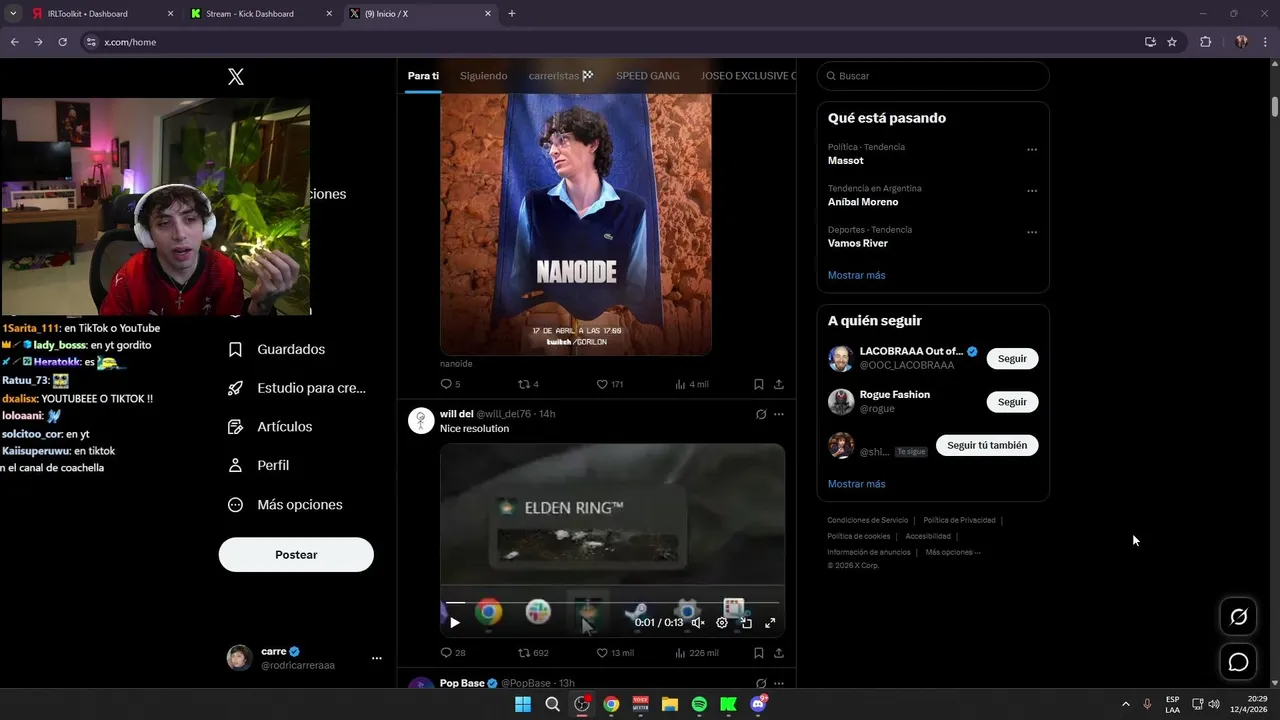1280x720 pixels.
Task: Like the nanoide post with 171 likes
Action: coord(609,384)
